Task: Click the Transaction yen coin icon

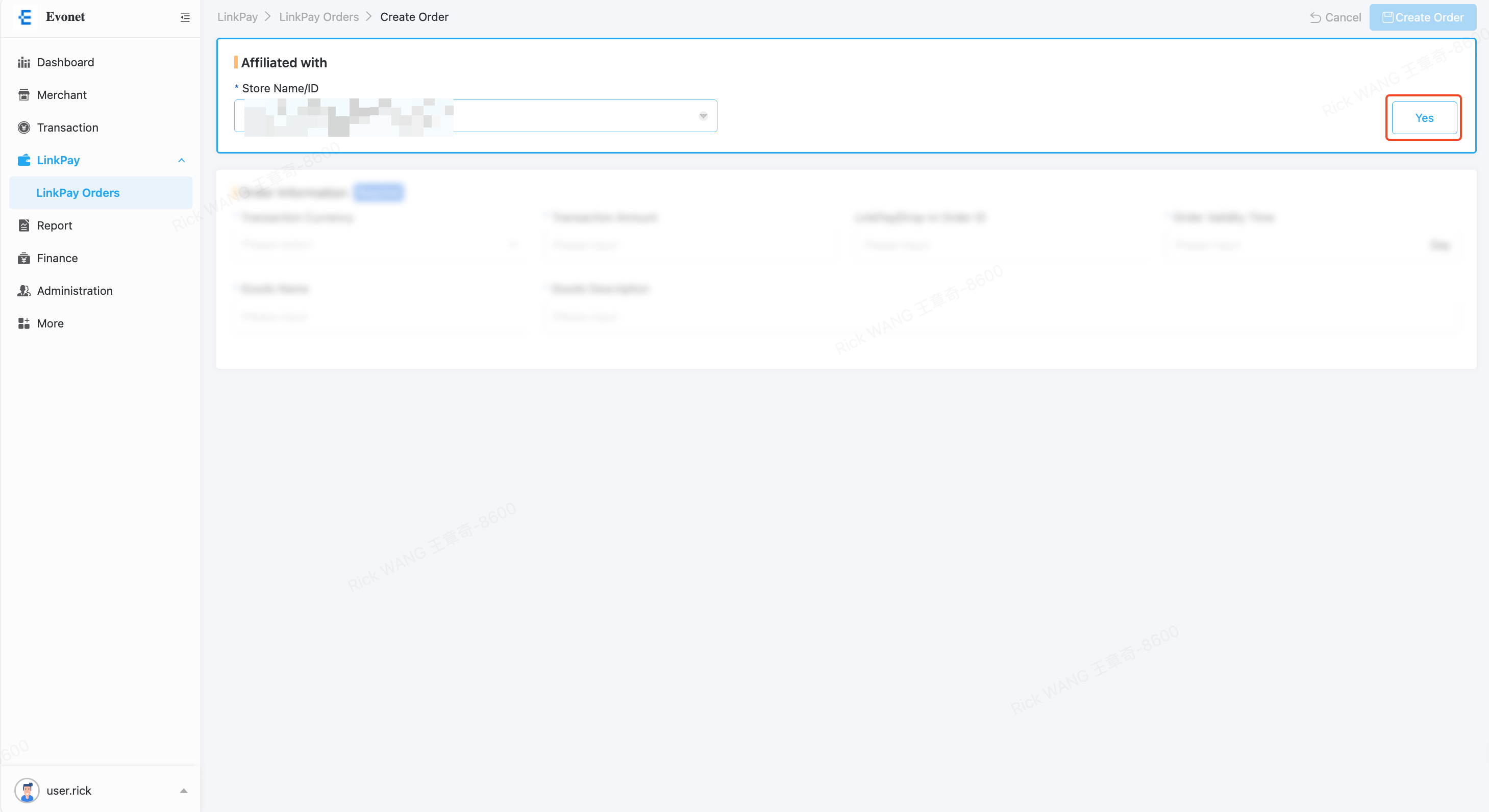Action: point(23,128)
